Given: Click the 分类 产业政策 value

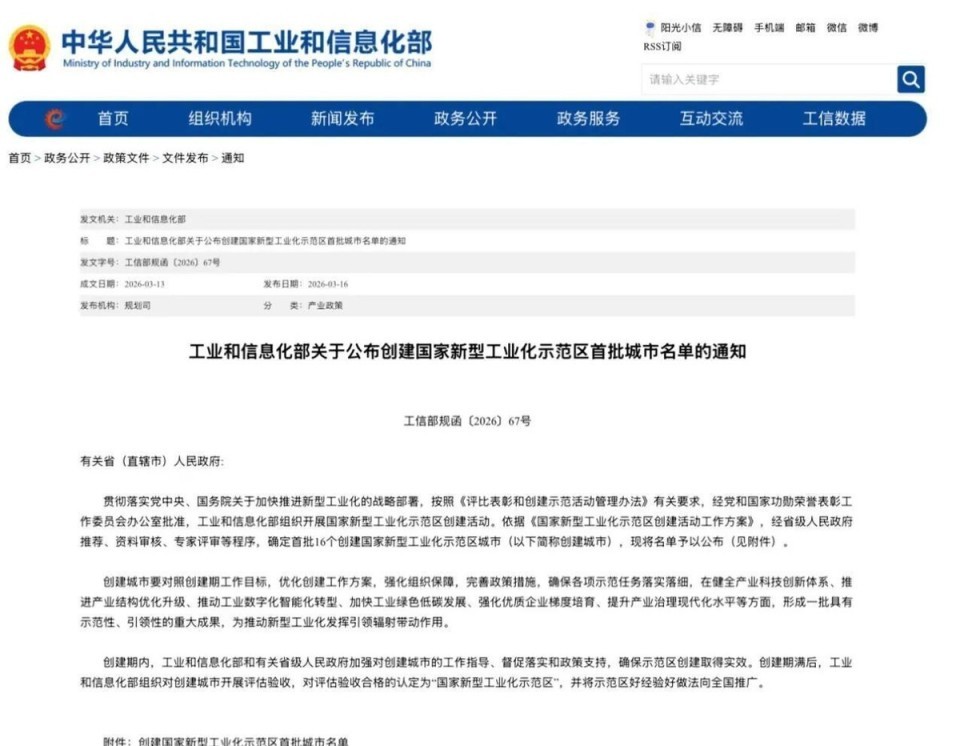Looking at the screenshot, I should [325, 306].
